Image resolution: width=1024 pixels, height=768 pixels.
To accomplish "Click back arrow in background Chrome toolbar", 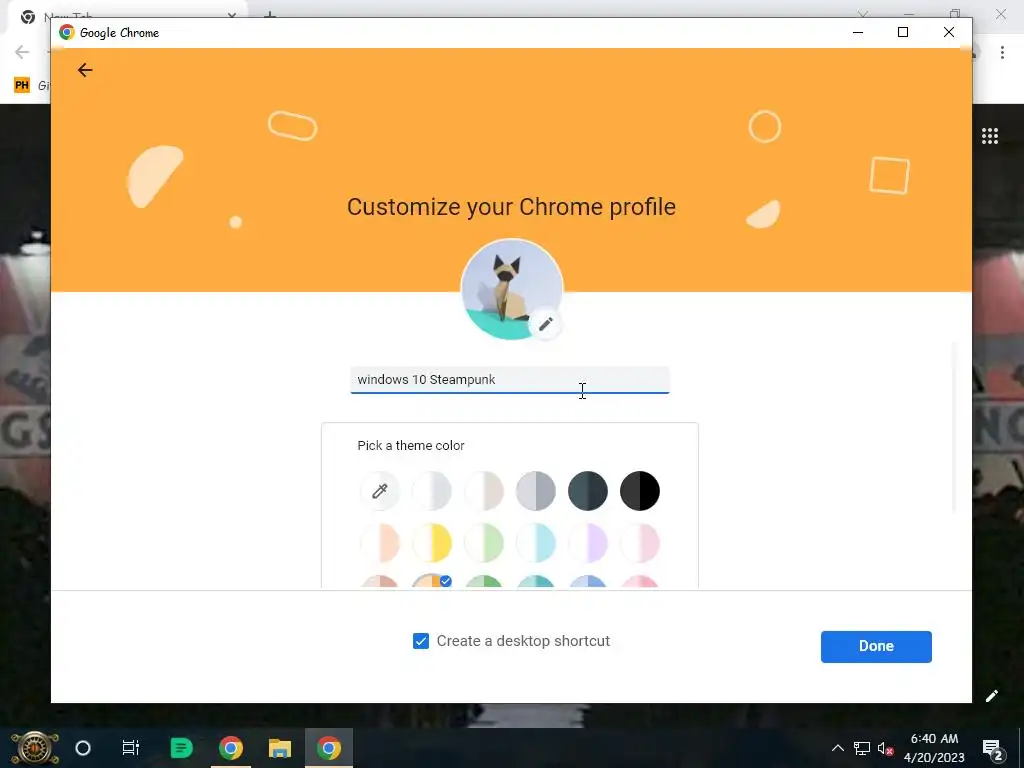I will (22, 52).
